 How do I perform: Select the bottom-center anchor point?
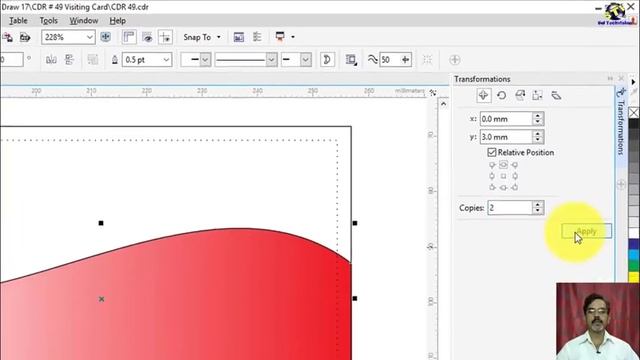[503, 187]
